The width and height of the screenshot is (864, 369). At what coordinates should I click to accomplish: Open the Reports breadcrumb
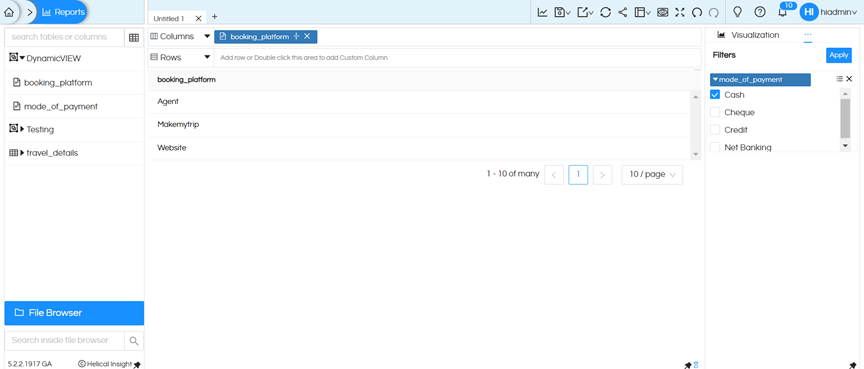(63, 12)
